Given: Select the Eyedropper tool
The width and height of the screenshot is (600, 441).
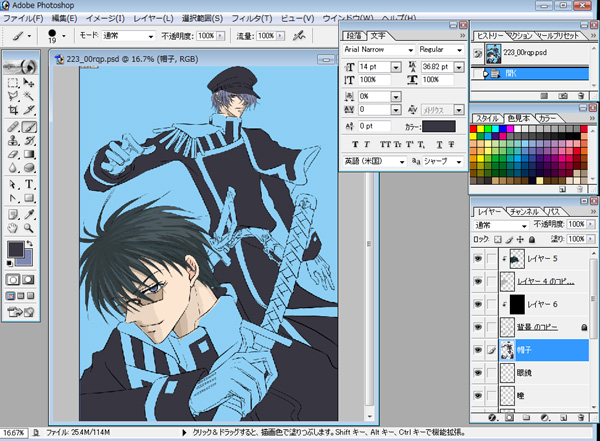Looking at the screenshot, I should [x=29, y=214].
